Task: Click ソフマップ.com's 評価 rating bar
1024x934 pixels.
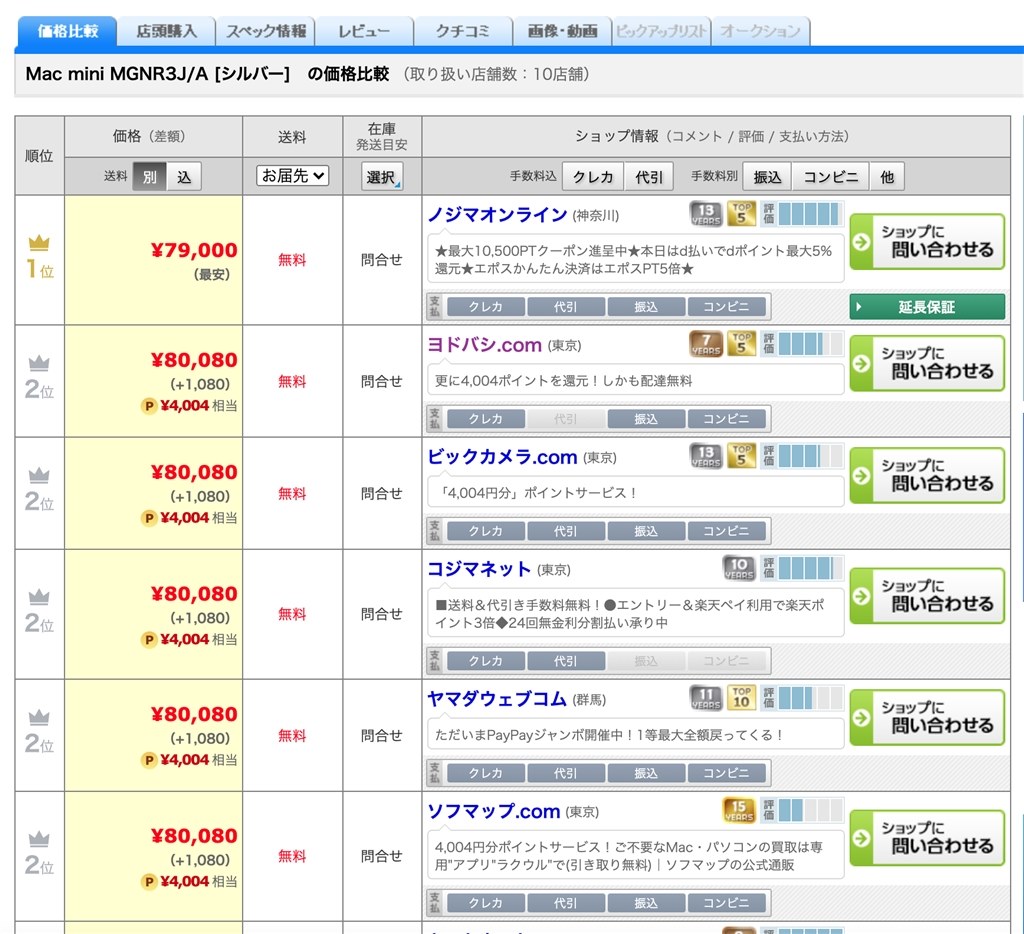Action: tap(802, 810)
